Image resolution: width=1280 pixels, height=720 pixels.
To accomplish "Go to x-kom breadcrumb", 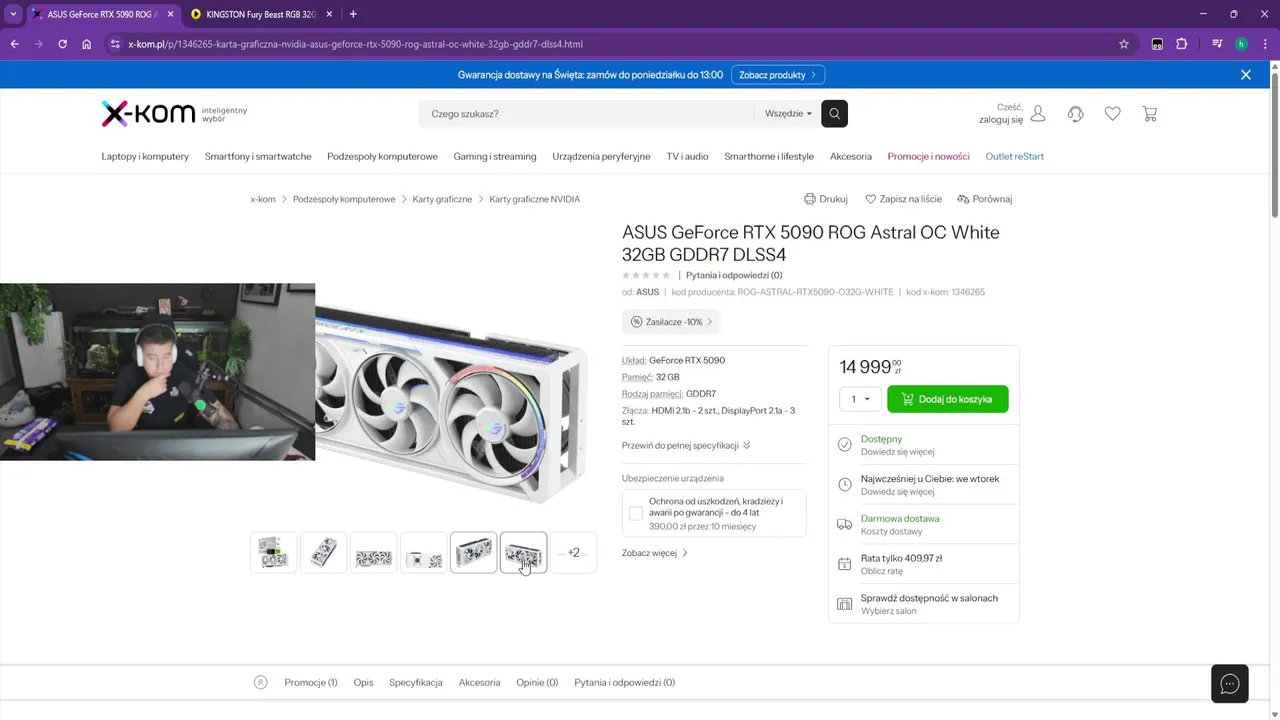I will 263,199.
